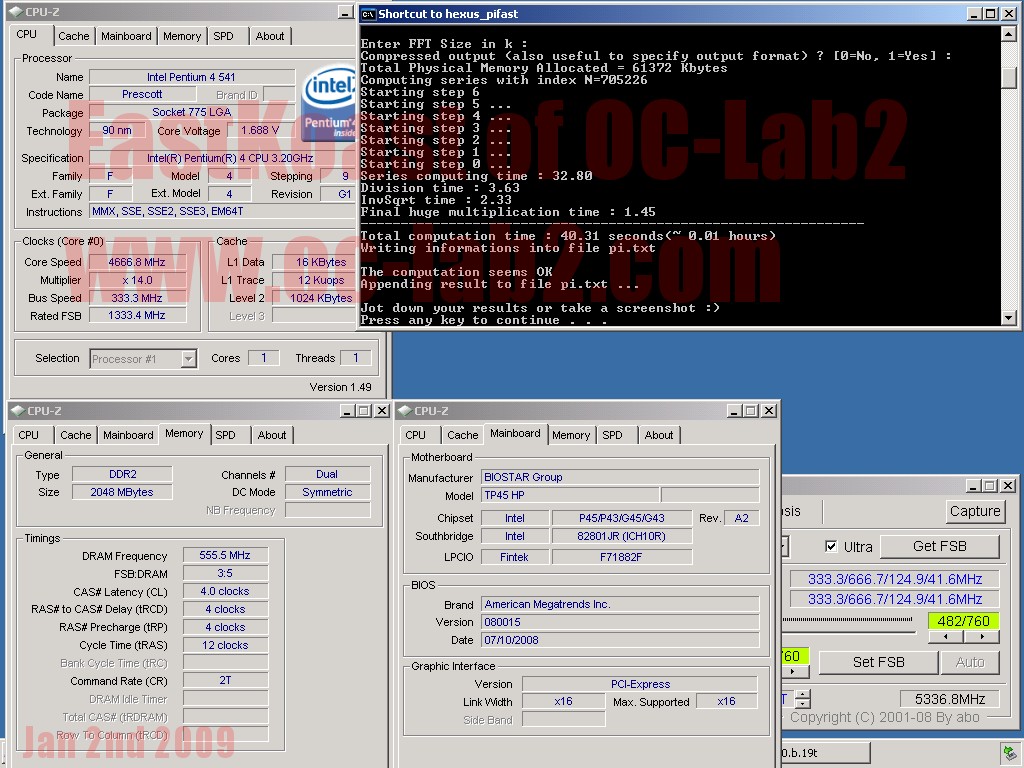Select CPU tab in the BIOSTAR mainboard CPU-Z window
Viewport: 1024px width, 768px height.
point(415,435)
